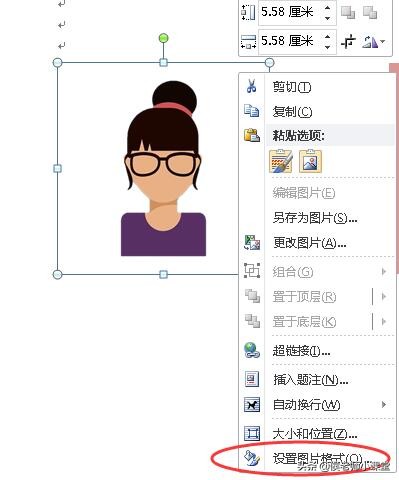Choose the Keep Source Formatting paste option
The width and height of the screenshot is (399, 480).
(x=281, y=161)
